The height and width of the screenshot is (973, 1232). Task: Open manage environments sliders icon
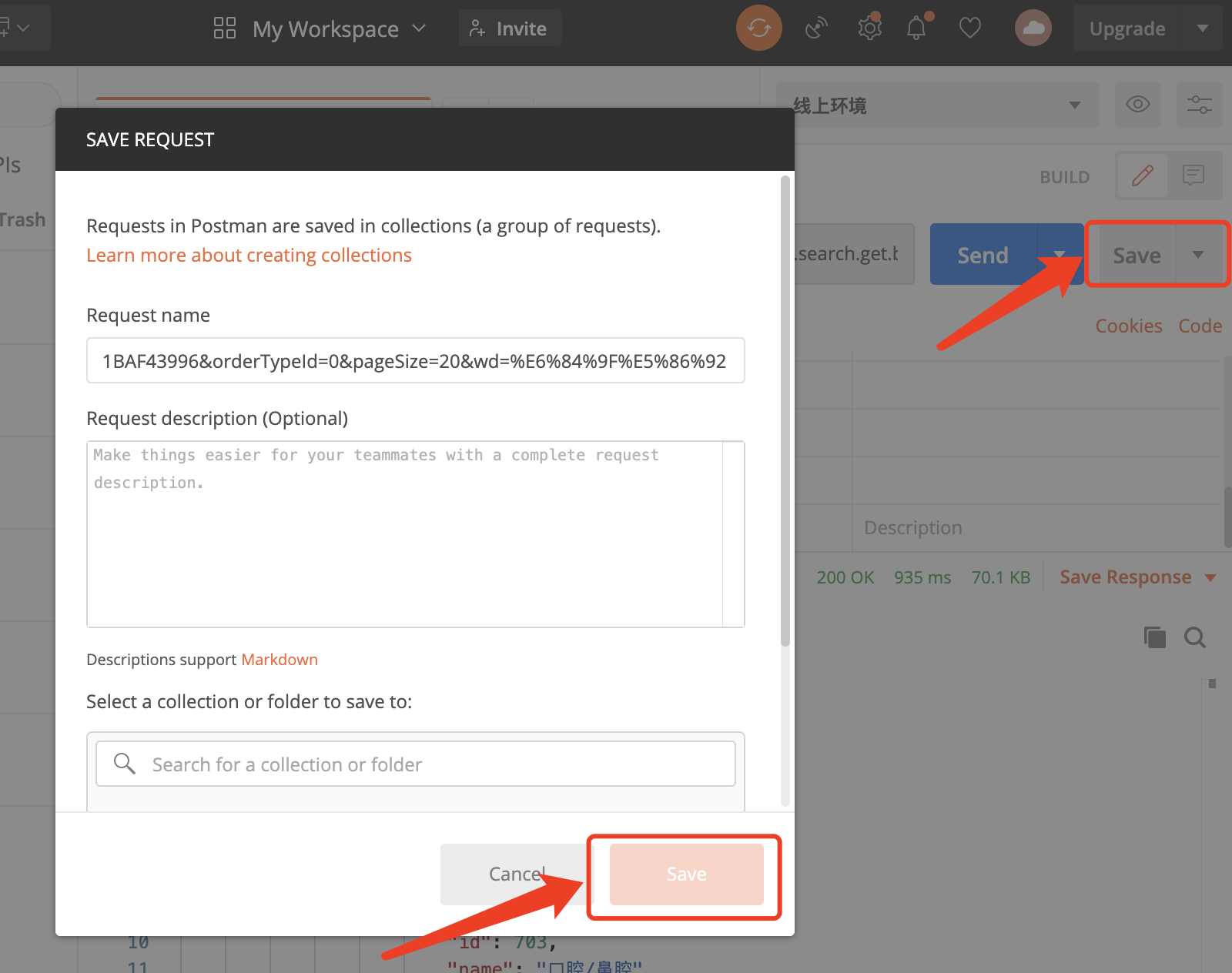1200,104
